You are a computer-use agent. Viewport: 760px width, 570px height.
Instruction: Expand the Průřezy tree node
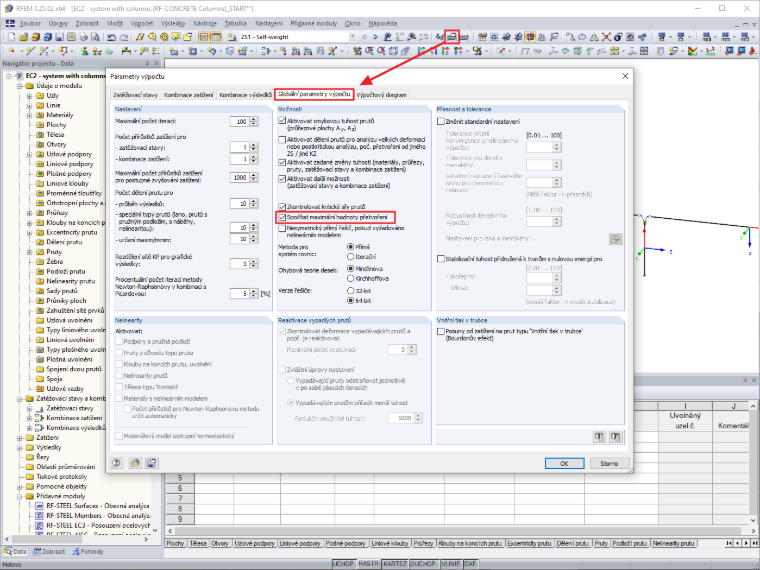(x=30, y=213)
